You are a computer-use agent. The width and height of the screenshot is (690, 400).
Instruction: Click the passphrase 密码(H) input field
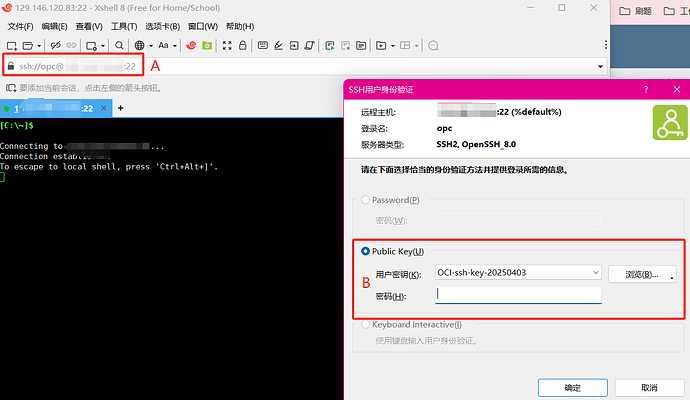pyautogui.click(x=518, y=295)
